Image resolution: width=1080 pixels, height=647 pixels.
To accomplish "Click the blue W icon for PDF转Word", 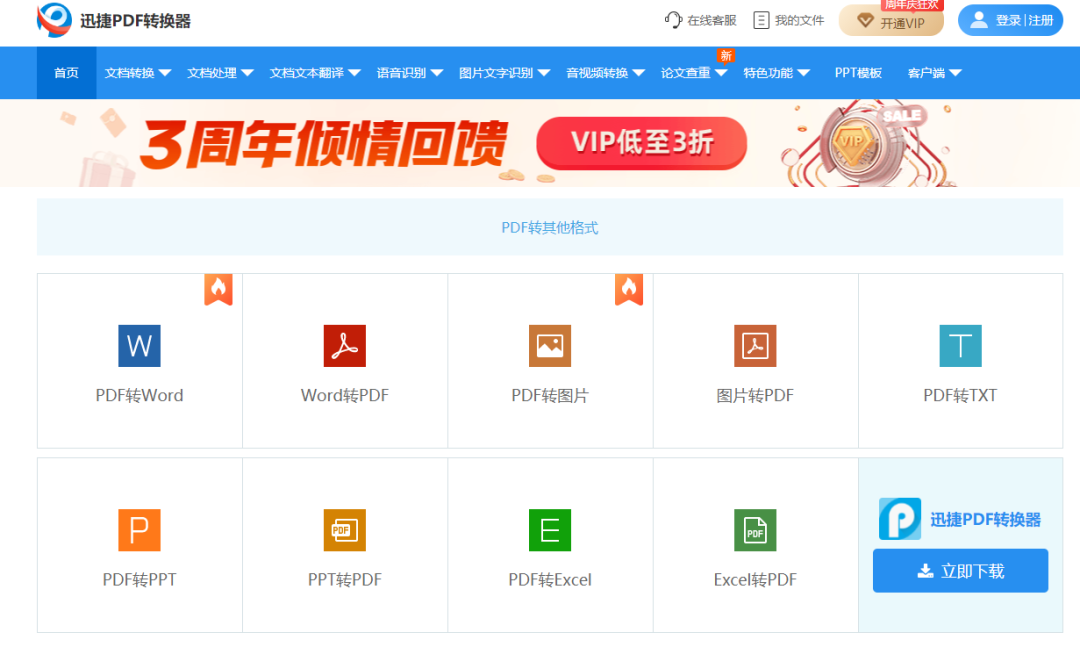I will coord(139,346).
